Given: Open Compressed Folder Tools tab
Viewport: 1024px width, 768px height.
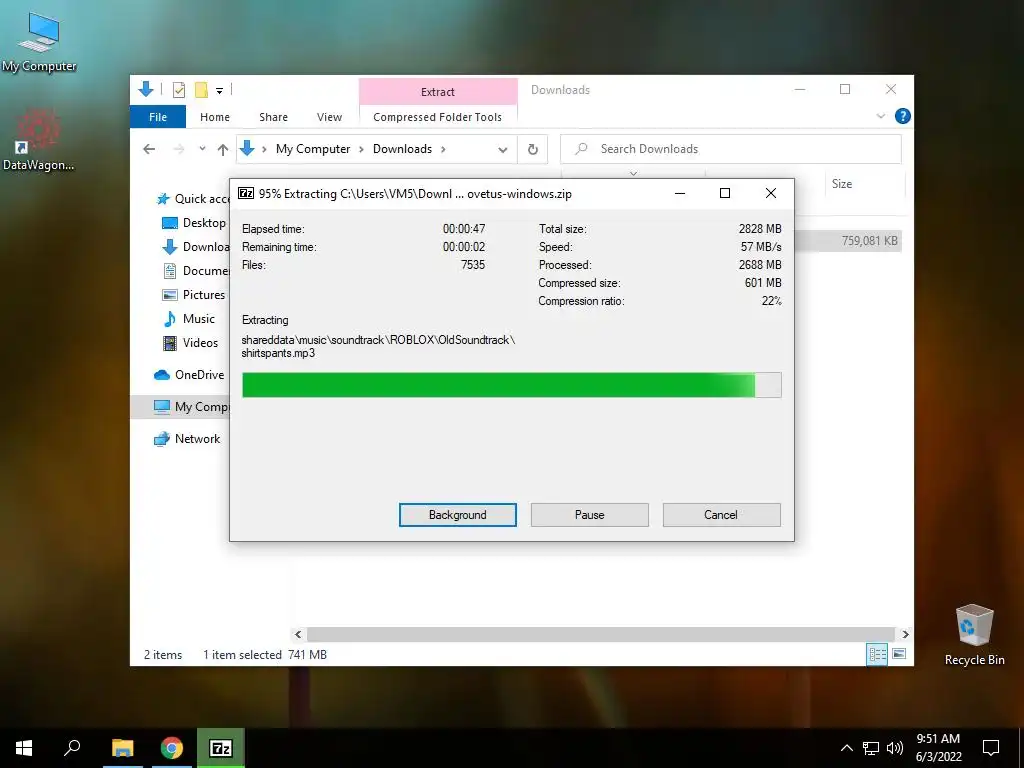Looking at the screenshot, I should pyautogui.click(x=438, y=117).
